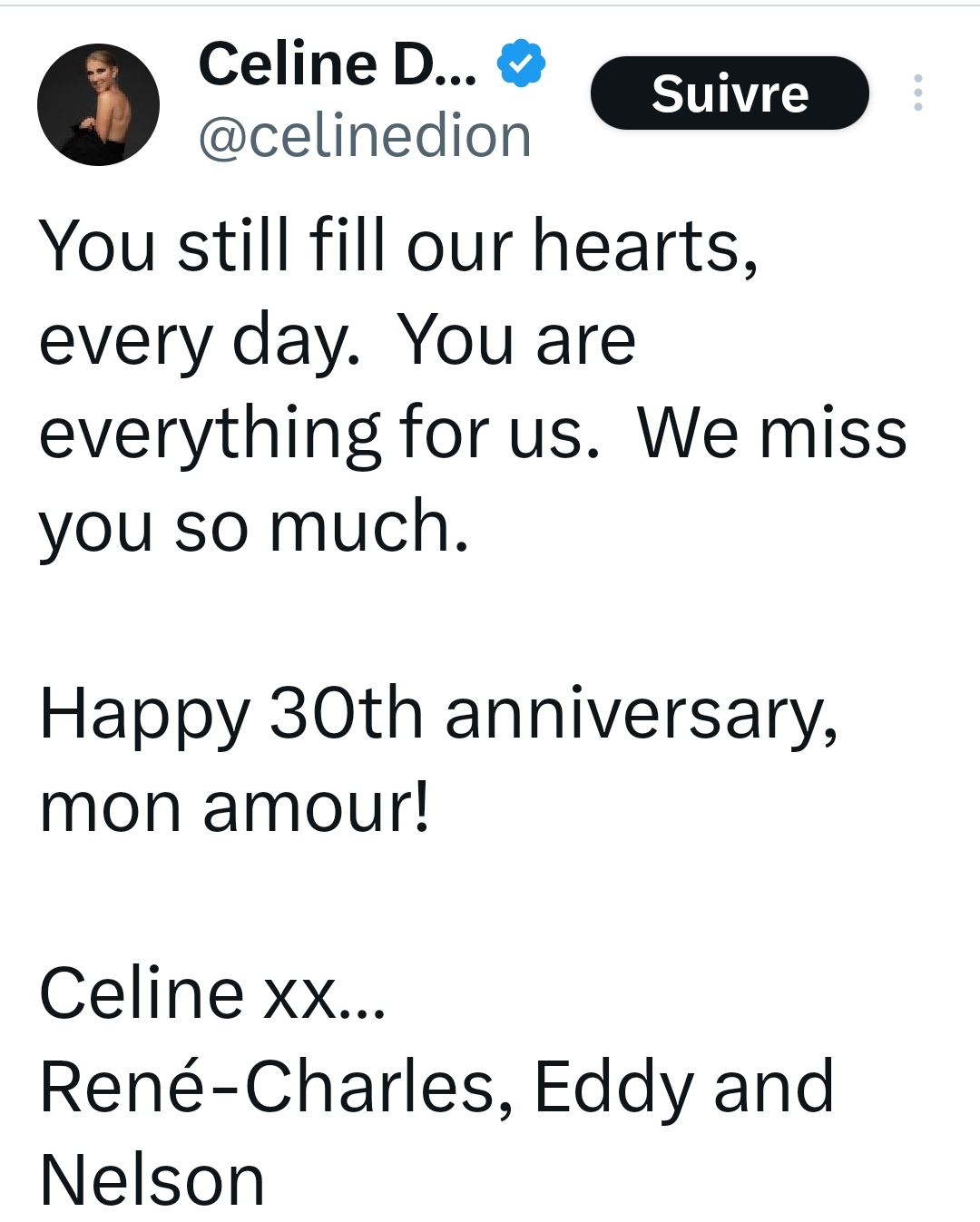Open the three-dot more options menu
Screen dimensions: 980x1222
(x=918, y=93)
